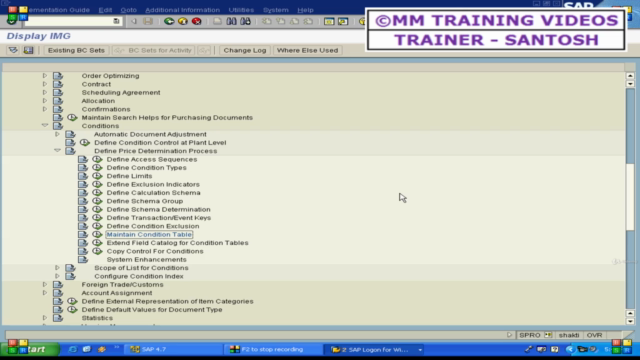Execute the Define Schema Group activity icon
Screen dimensions: 640x360
coord(97,201)
